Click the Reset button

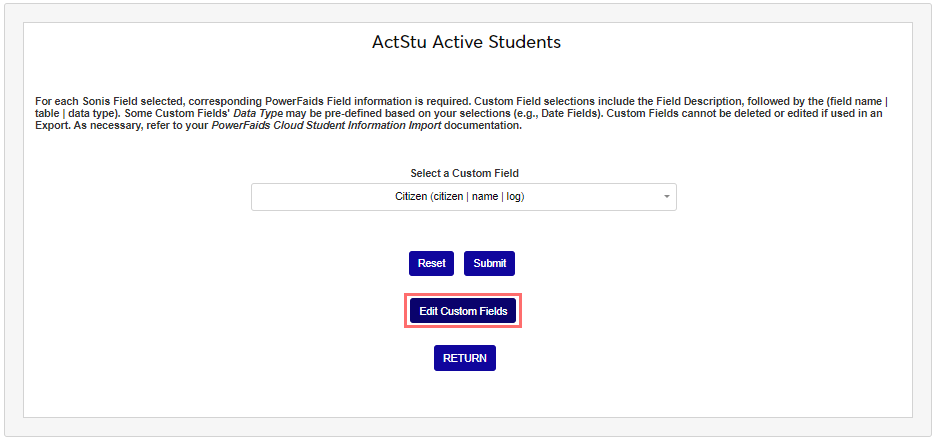pyautogui.click(x=431, y=263)
